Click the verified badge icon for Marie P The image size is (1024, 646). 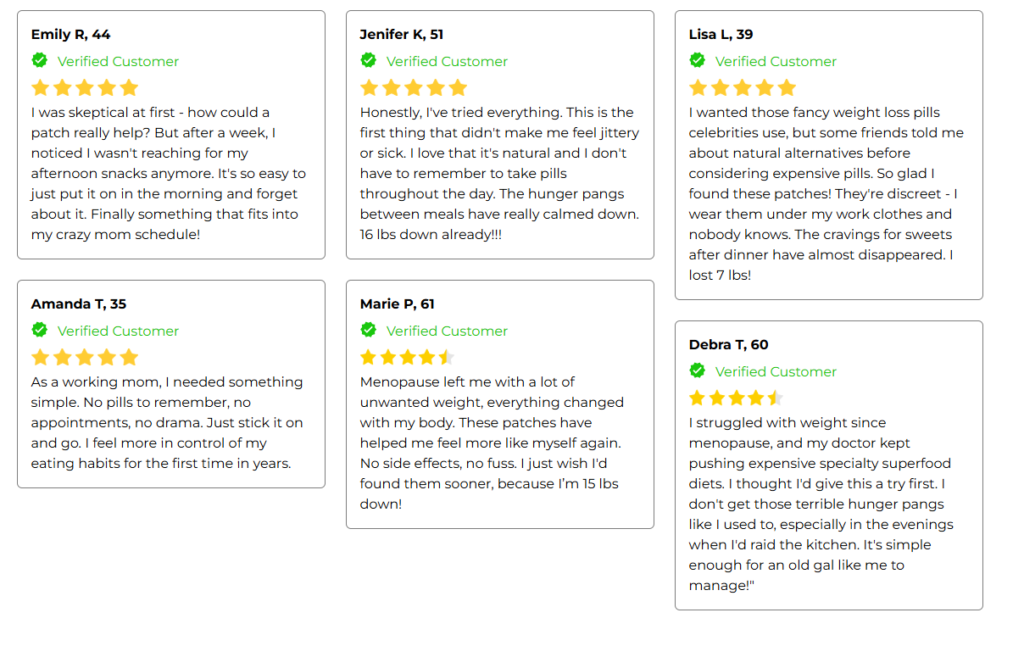(369, 330)
